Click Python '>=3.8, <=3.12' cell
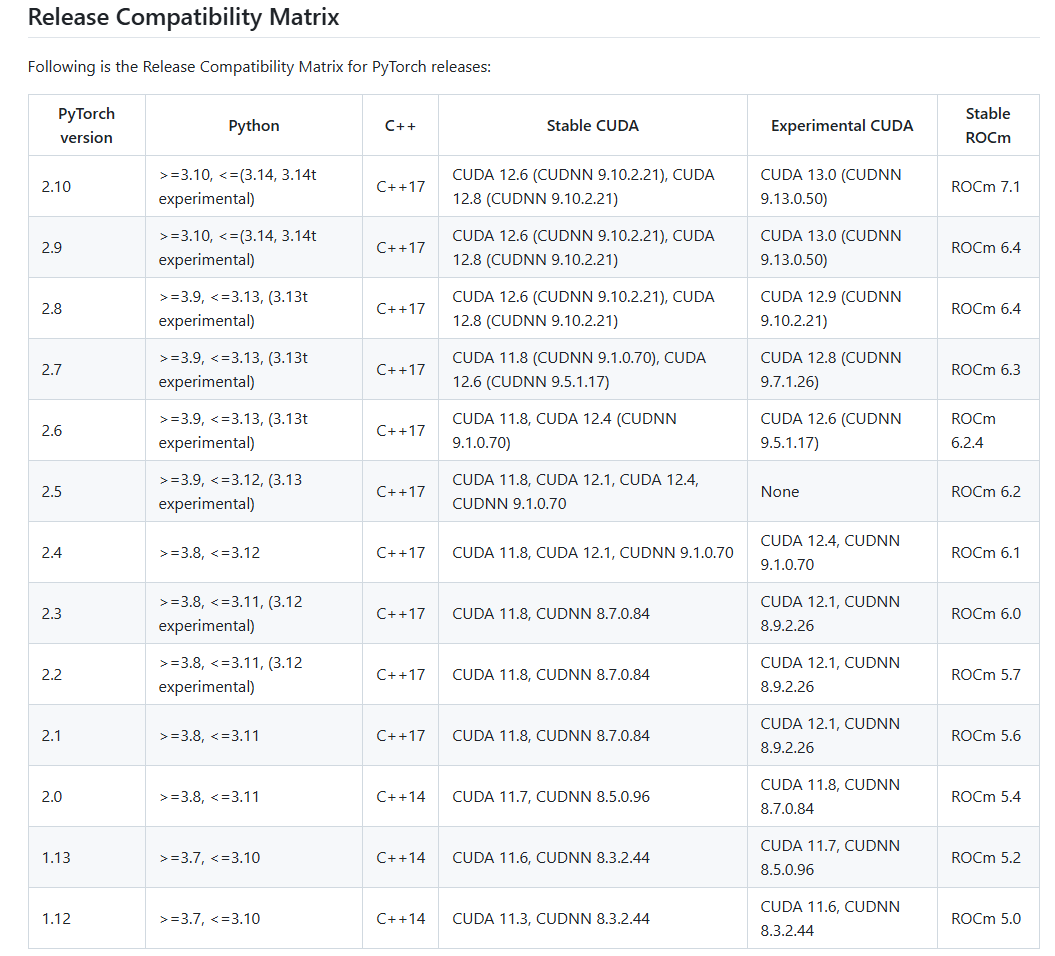This screenshot has height=956, width=1055. pyautogui.click(x=254, y=552)
